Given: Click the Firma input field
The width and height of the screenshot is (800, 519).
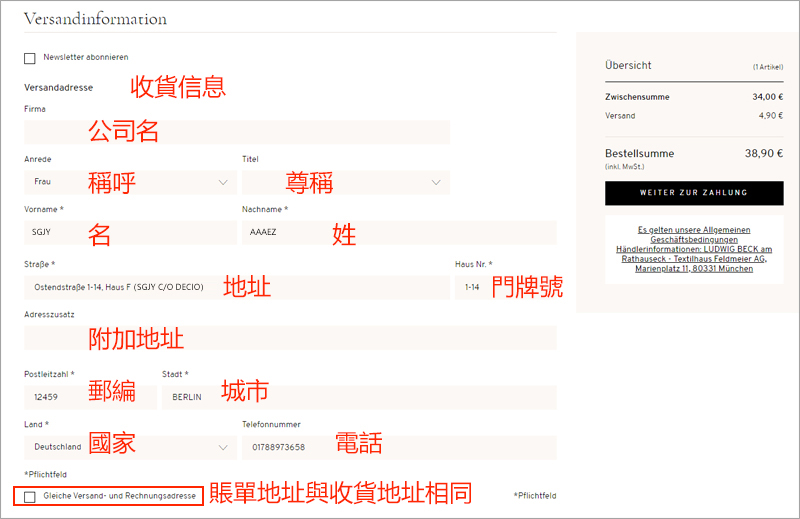Looking at the screenshot, I should pos(237,132).
